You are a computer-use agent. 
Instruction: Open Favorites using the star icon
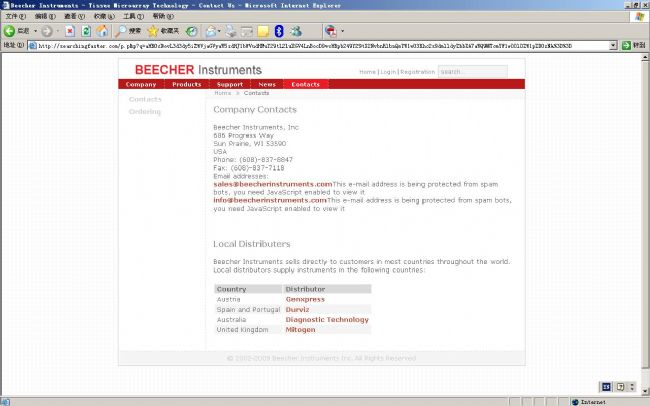tap(154, 31)
